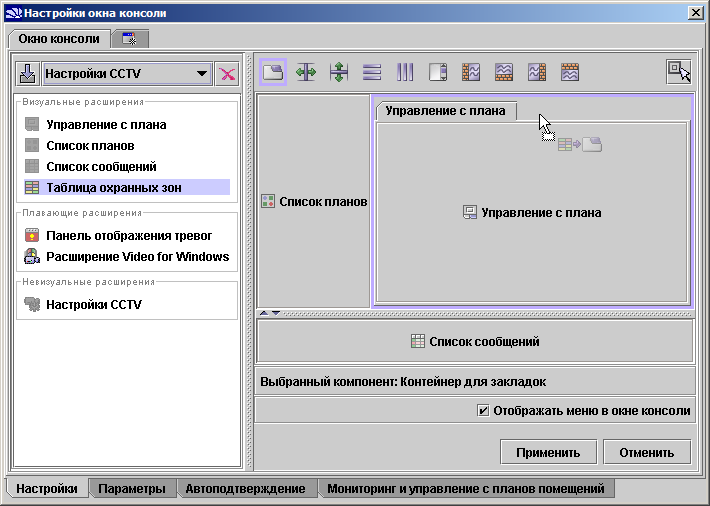This screenshot has height=506, width=710.
Task: Open the Автоподтверждение bottom tab
Action: pyautogui.click(x=245, y=489)
